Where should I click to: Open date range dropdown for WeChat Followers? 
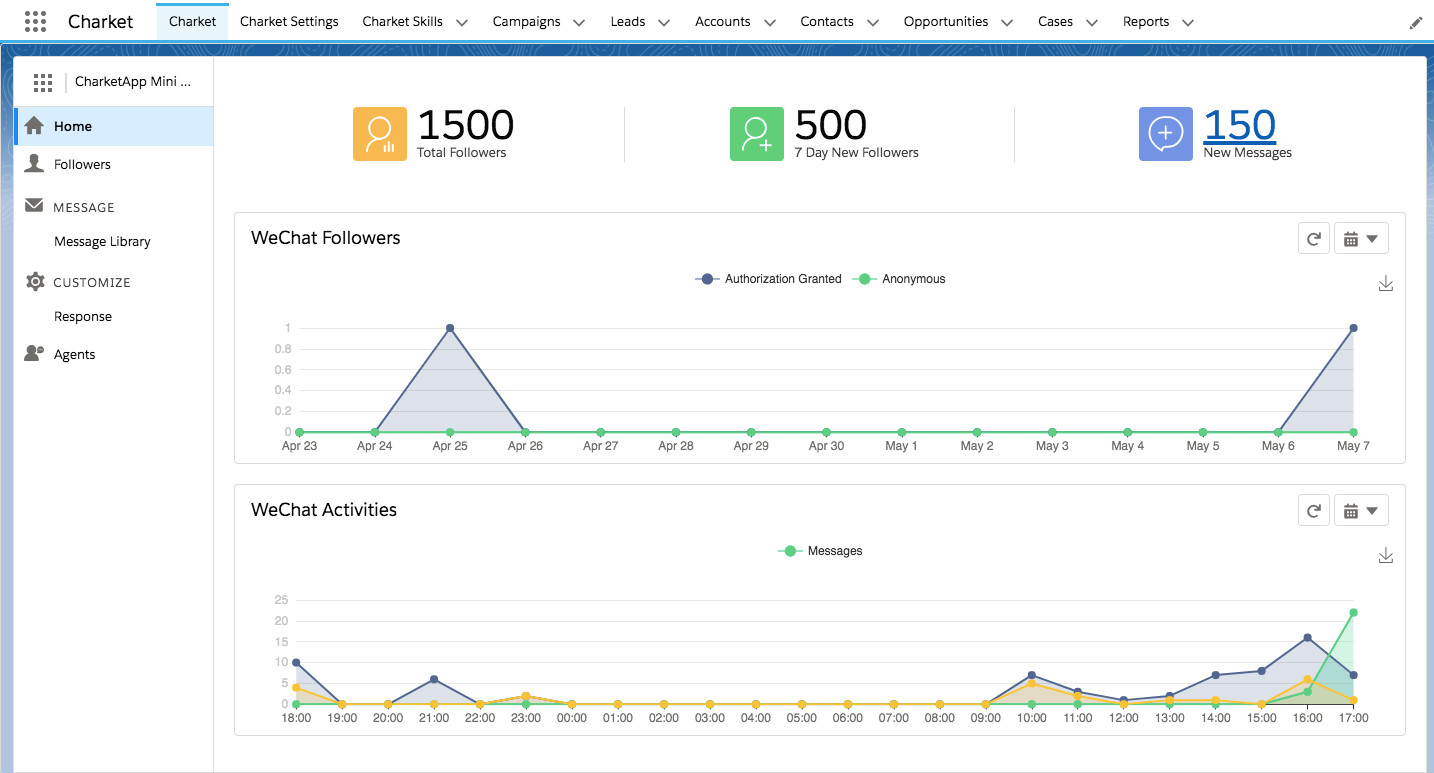(x=1361, y=239)
